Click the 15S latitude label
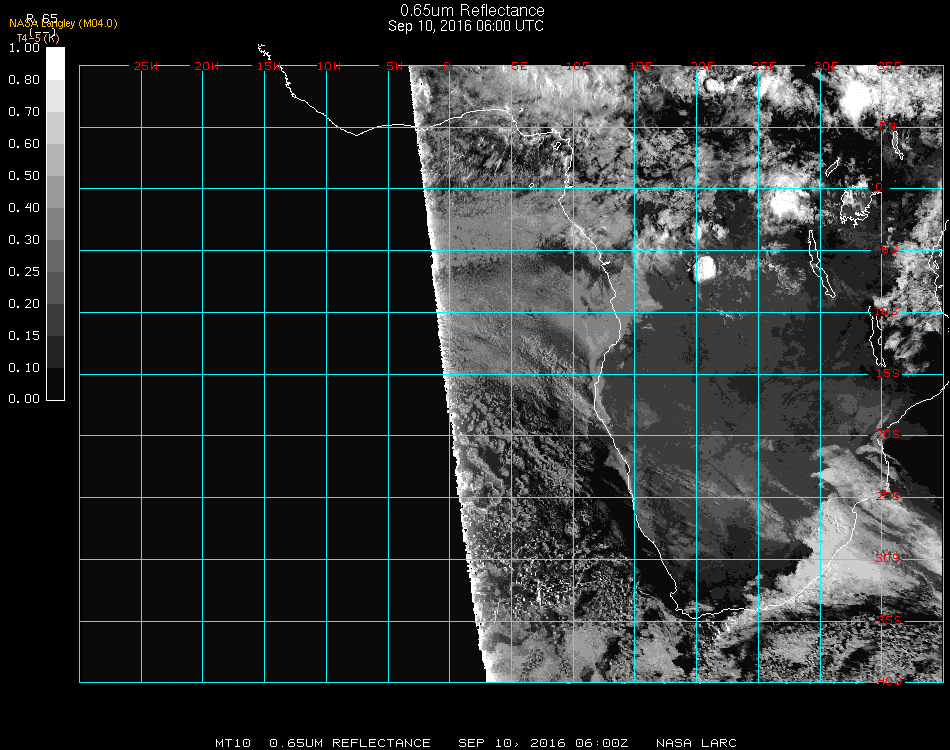The height and width of the screenshot is (750, 950). pyautogui.click(x=889, y=373)
